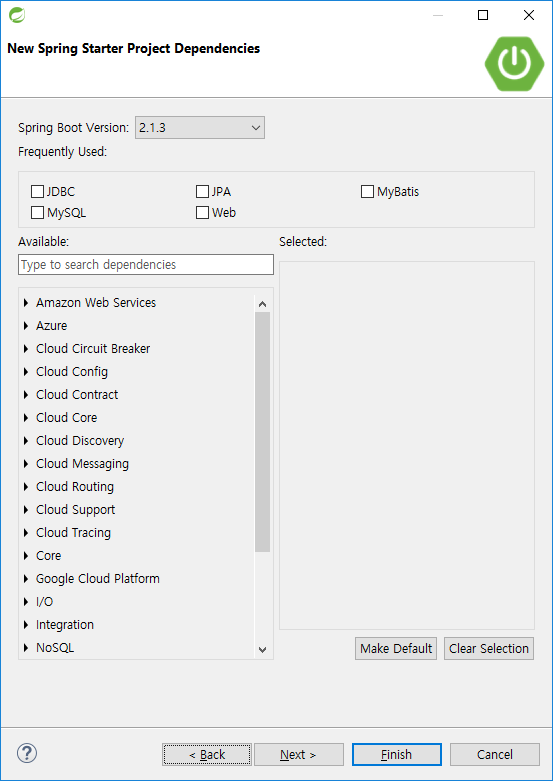
Task: Click the Clear Selection button
Action: 489,649
